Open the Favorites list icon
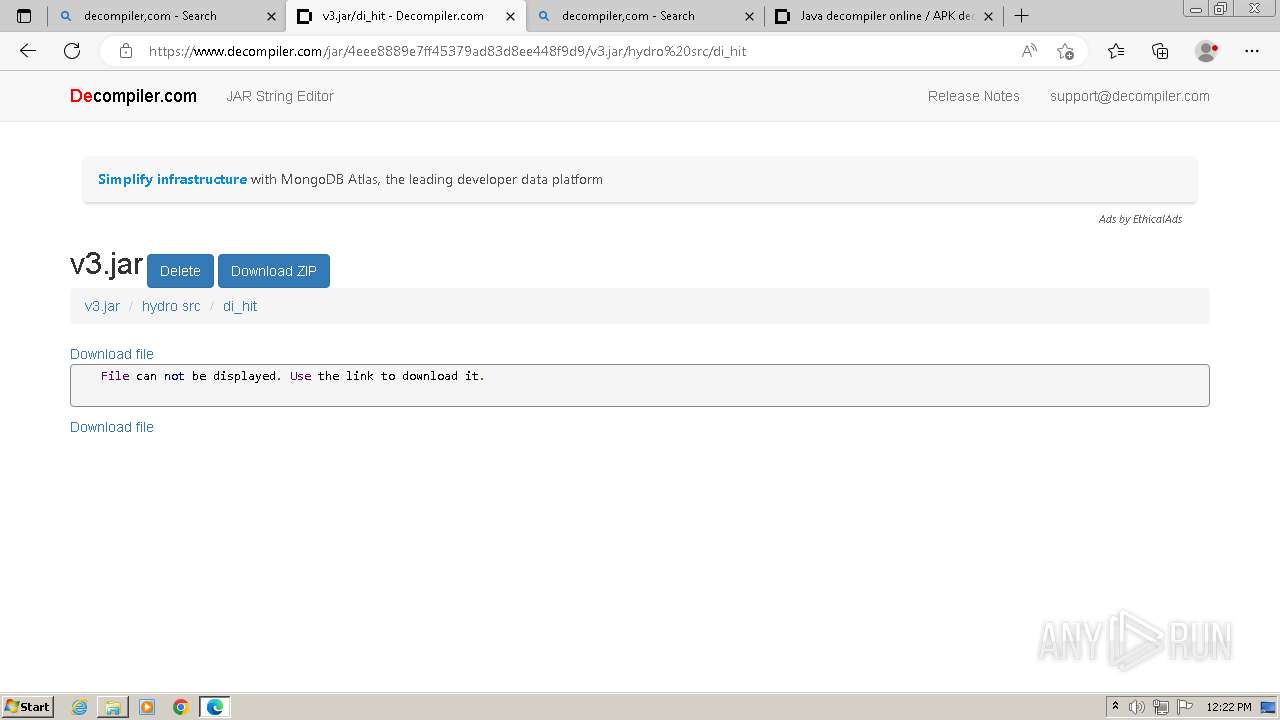 point(1116,51)
